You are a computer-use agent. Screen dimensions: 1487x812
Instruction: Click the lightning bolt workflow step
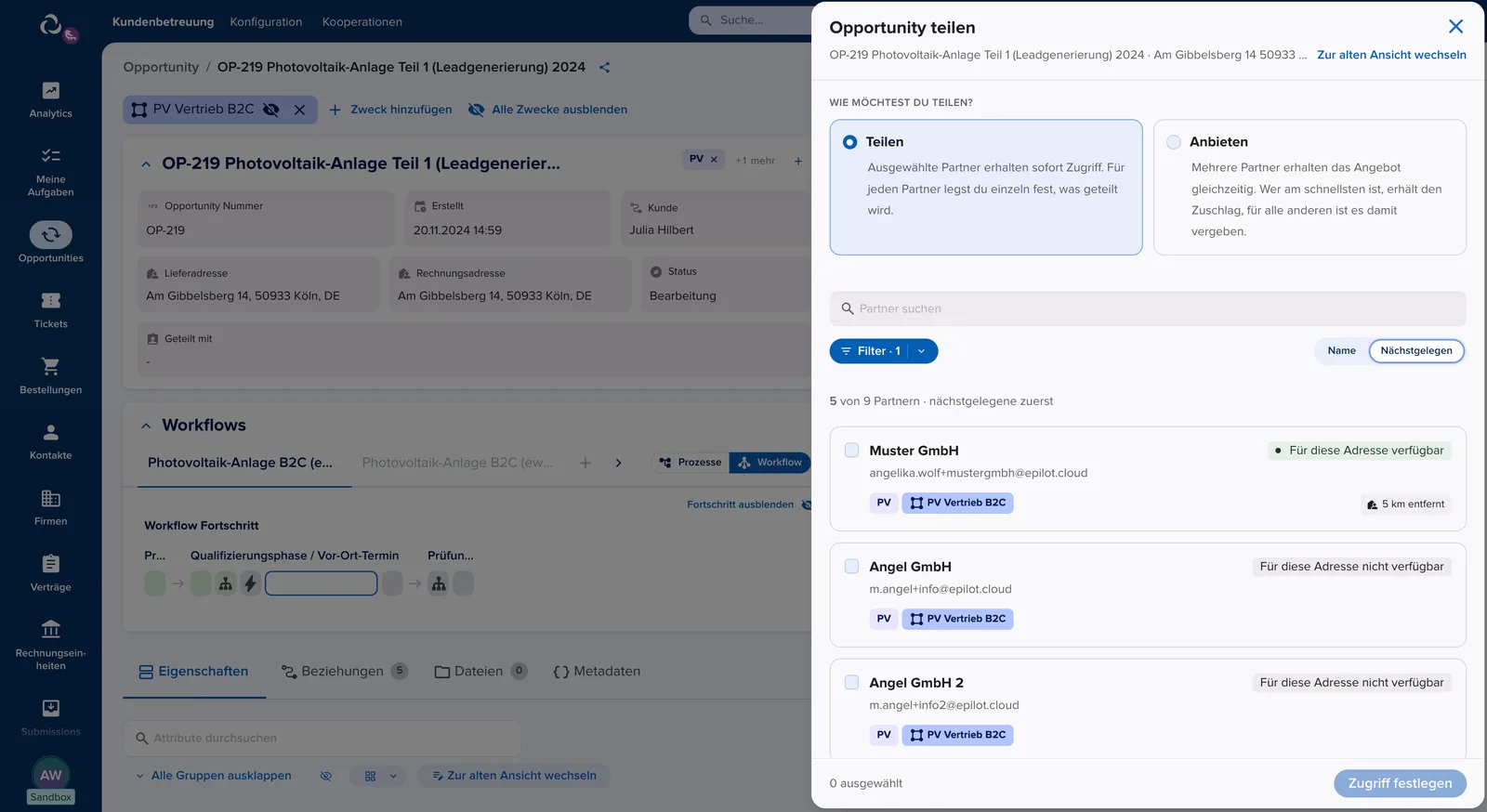[250, 583]
